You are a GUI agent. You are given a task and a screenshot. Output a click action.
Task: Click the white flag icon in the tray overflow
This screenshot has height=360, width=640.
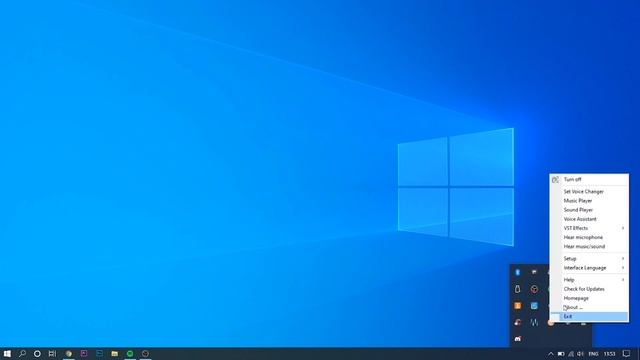(534, 272)
